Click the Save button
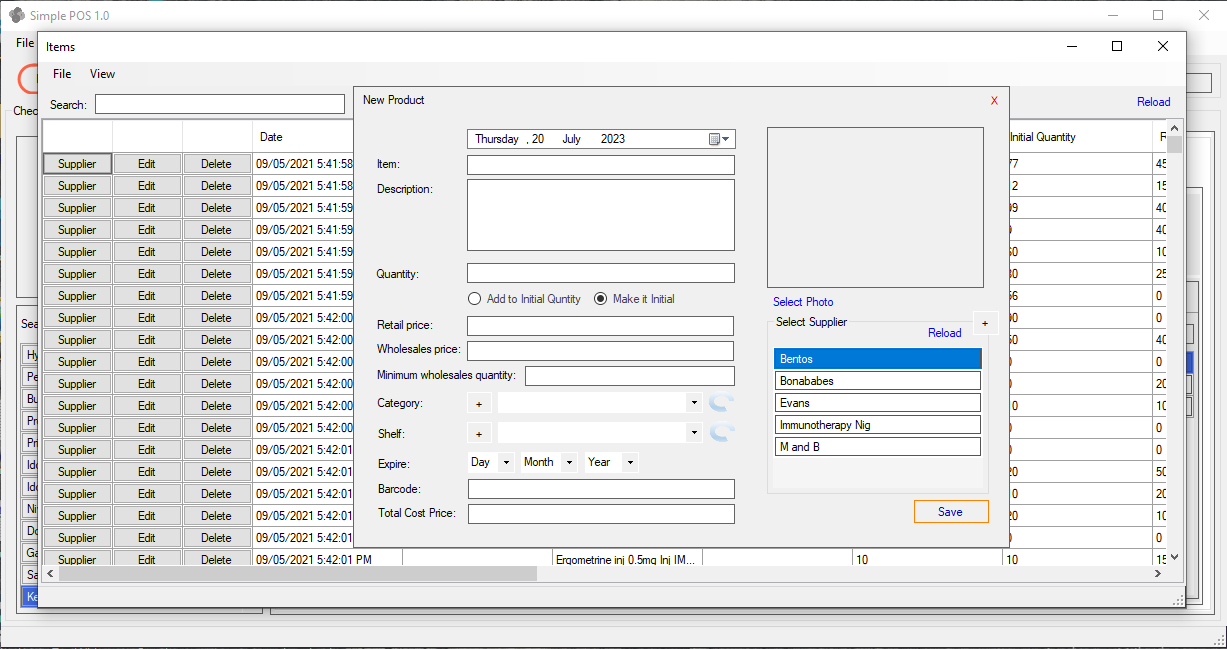The width and height of the screenshot is (1227, 649). (950, 512)
